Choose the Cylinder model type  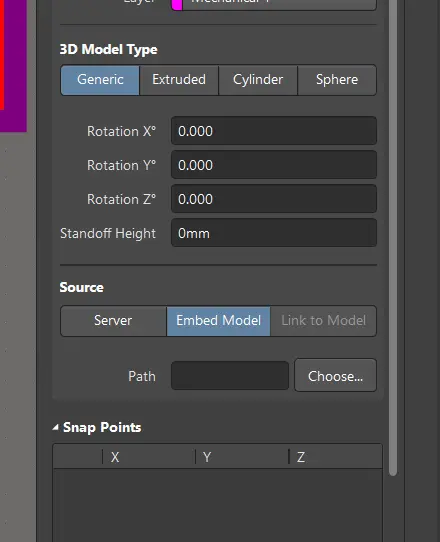[258, 80]
